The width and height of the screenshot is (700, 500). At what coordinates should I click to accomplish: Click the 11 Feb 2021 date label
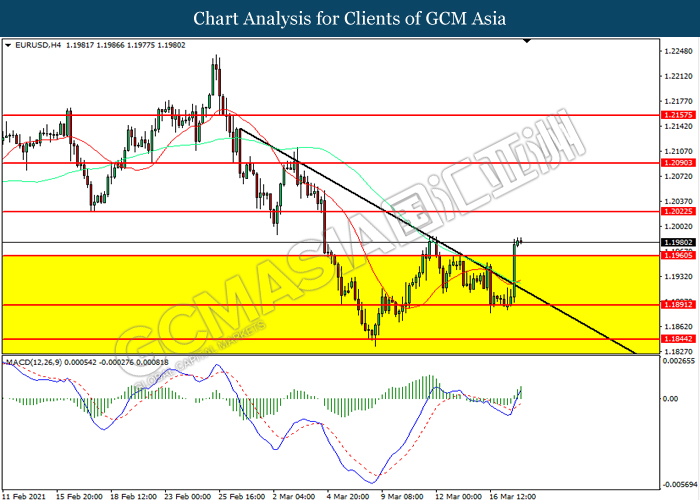(24, 496)
